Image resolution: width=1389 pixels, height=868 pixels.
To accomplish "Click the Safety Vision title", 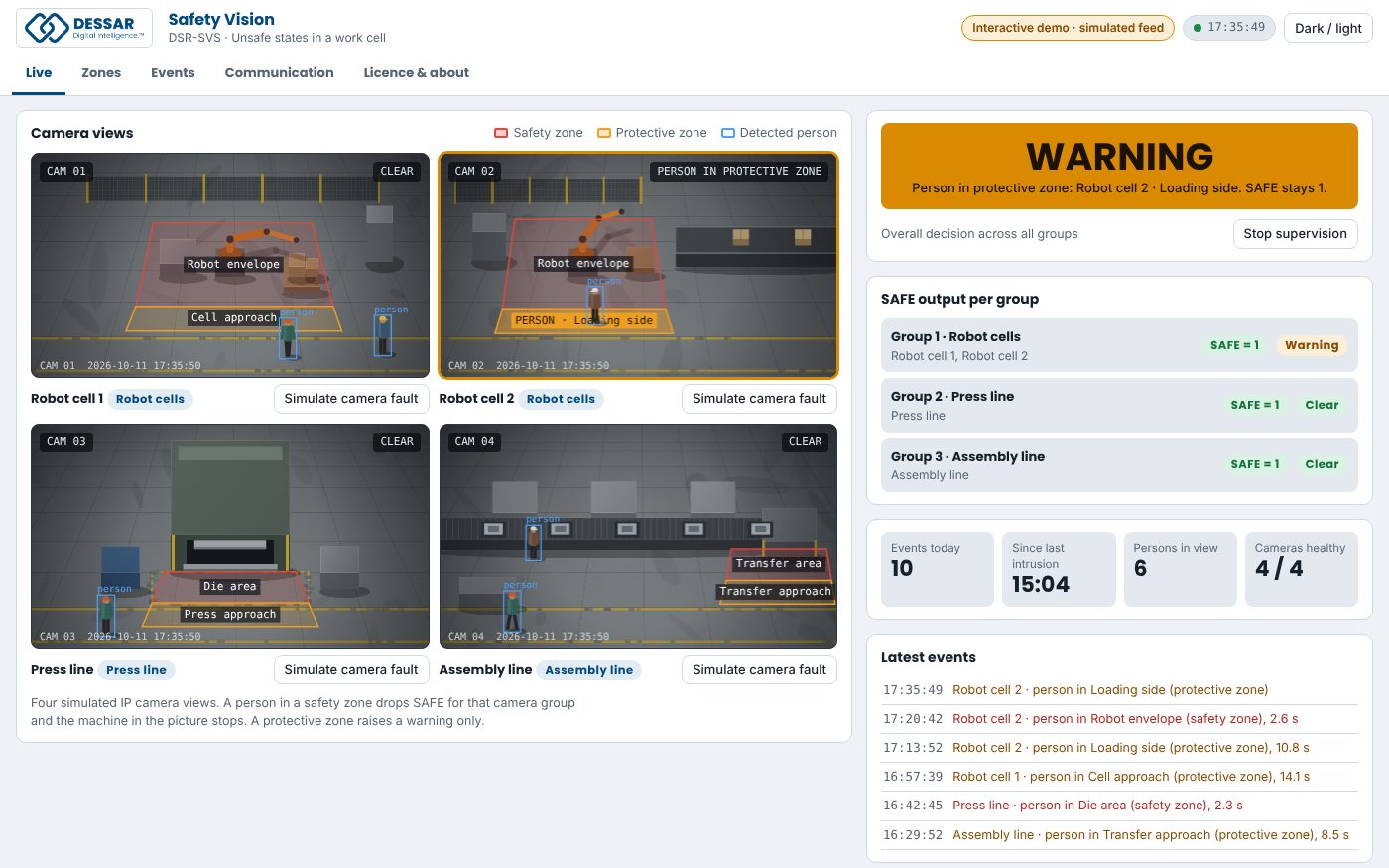I will pos(221,19).
